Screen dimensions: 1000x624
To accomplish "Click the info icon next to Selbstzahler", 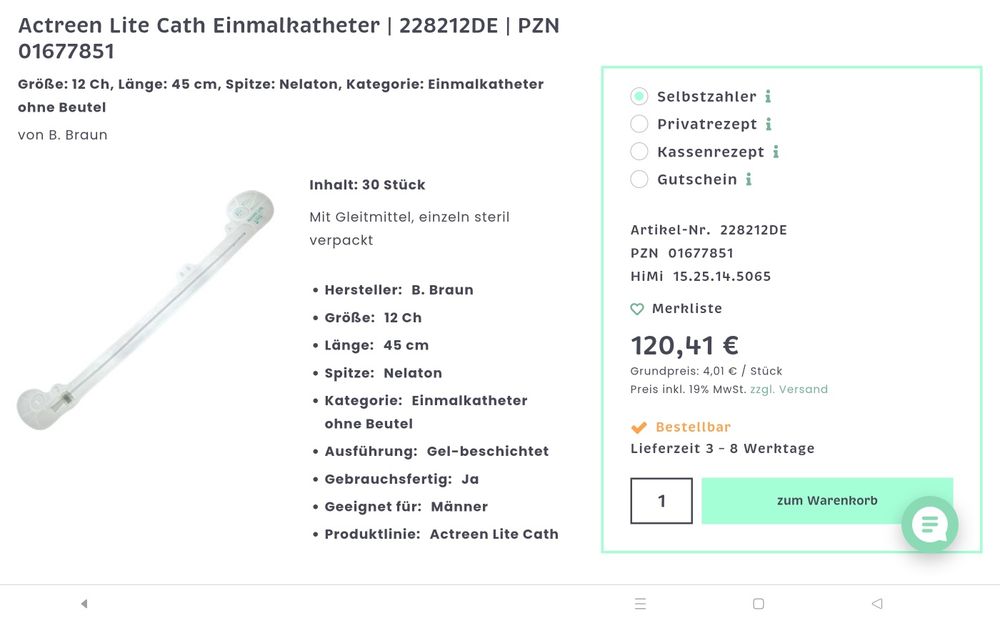I will [x=768, y=97].
